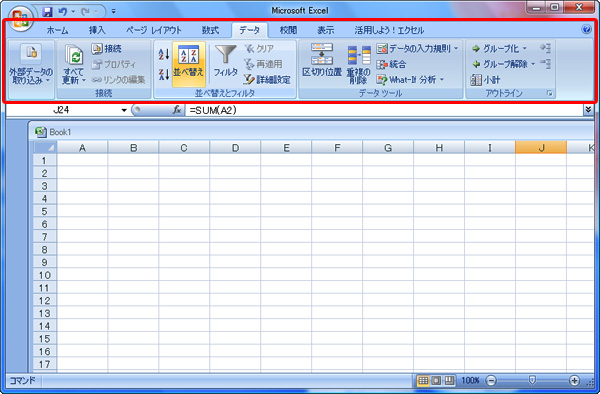Click 統合 consolidate
The width and height of the screenshot is (600, 394).
coord(391,64)
